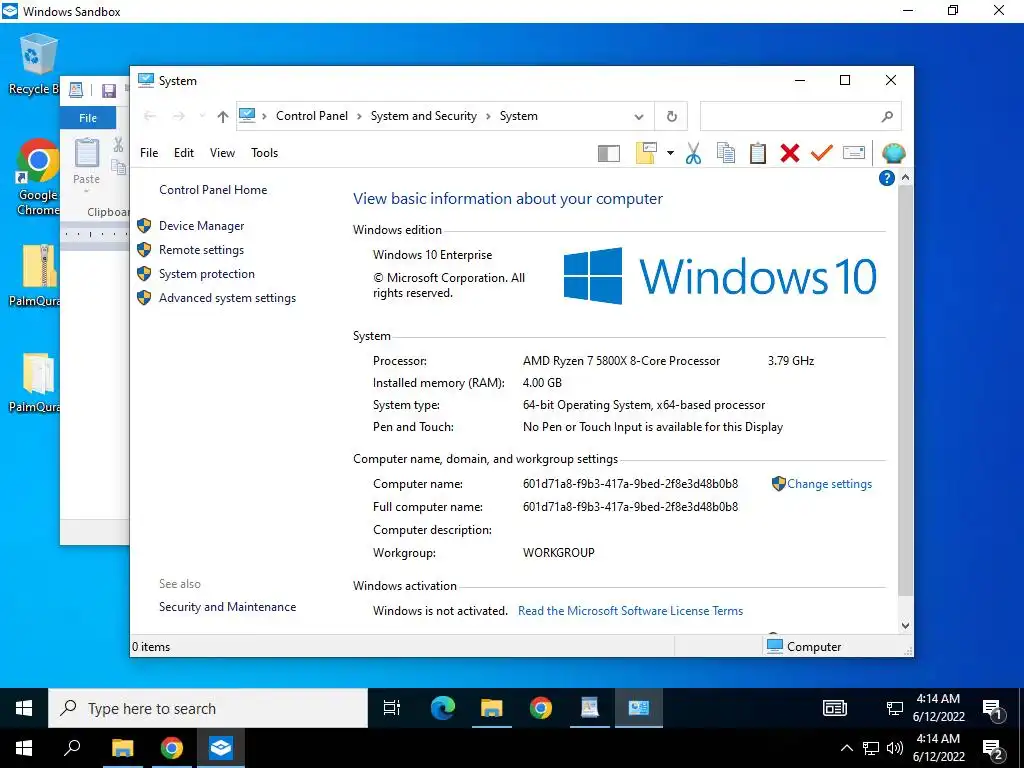Click Windows Sandbox icon in host taskbar
The height and width of the screenshot is (768, 1024).
[x=221, y=748]
